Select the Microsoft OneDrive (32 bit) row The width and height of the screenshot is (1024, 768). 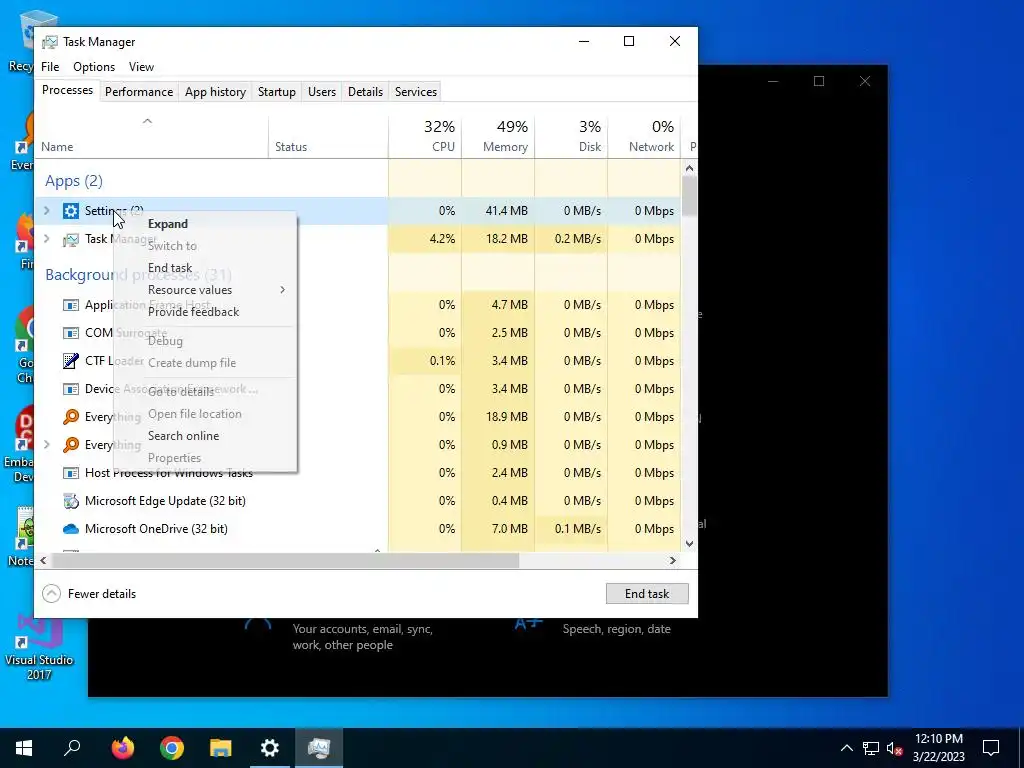click(358, 529)
